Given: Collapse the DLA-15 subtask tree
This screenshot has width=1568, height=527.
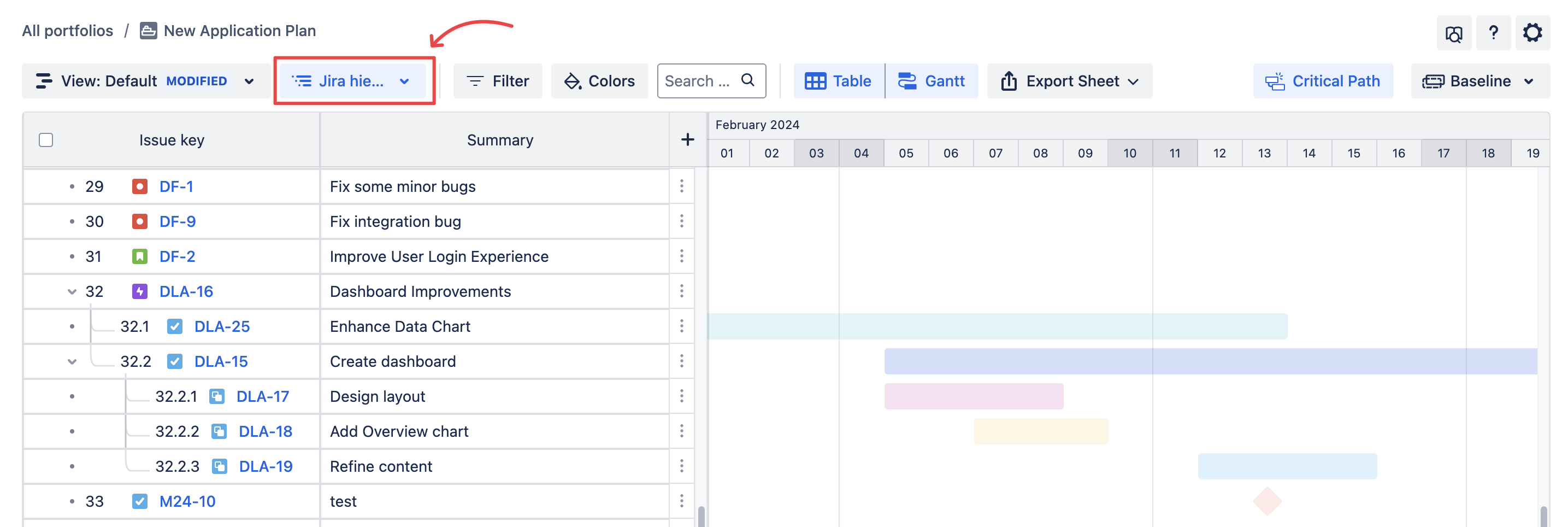Looking at the screenshot, I should point(72,362).
